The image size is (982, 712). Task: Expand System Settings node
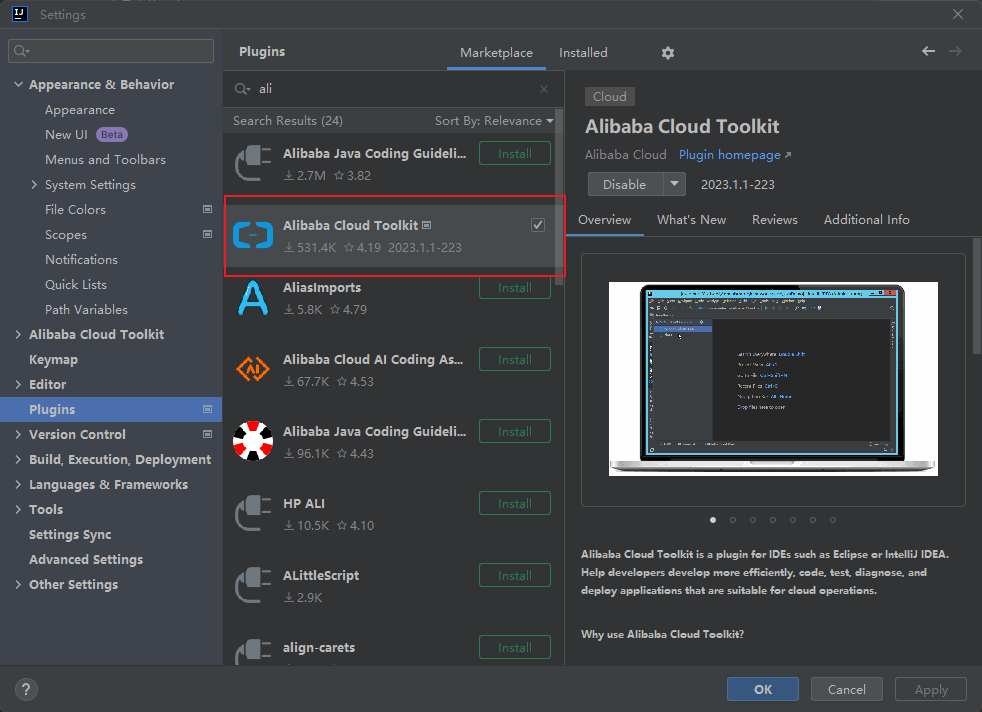34,184
